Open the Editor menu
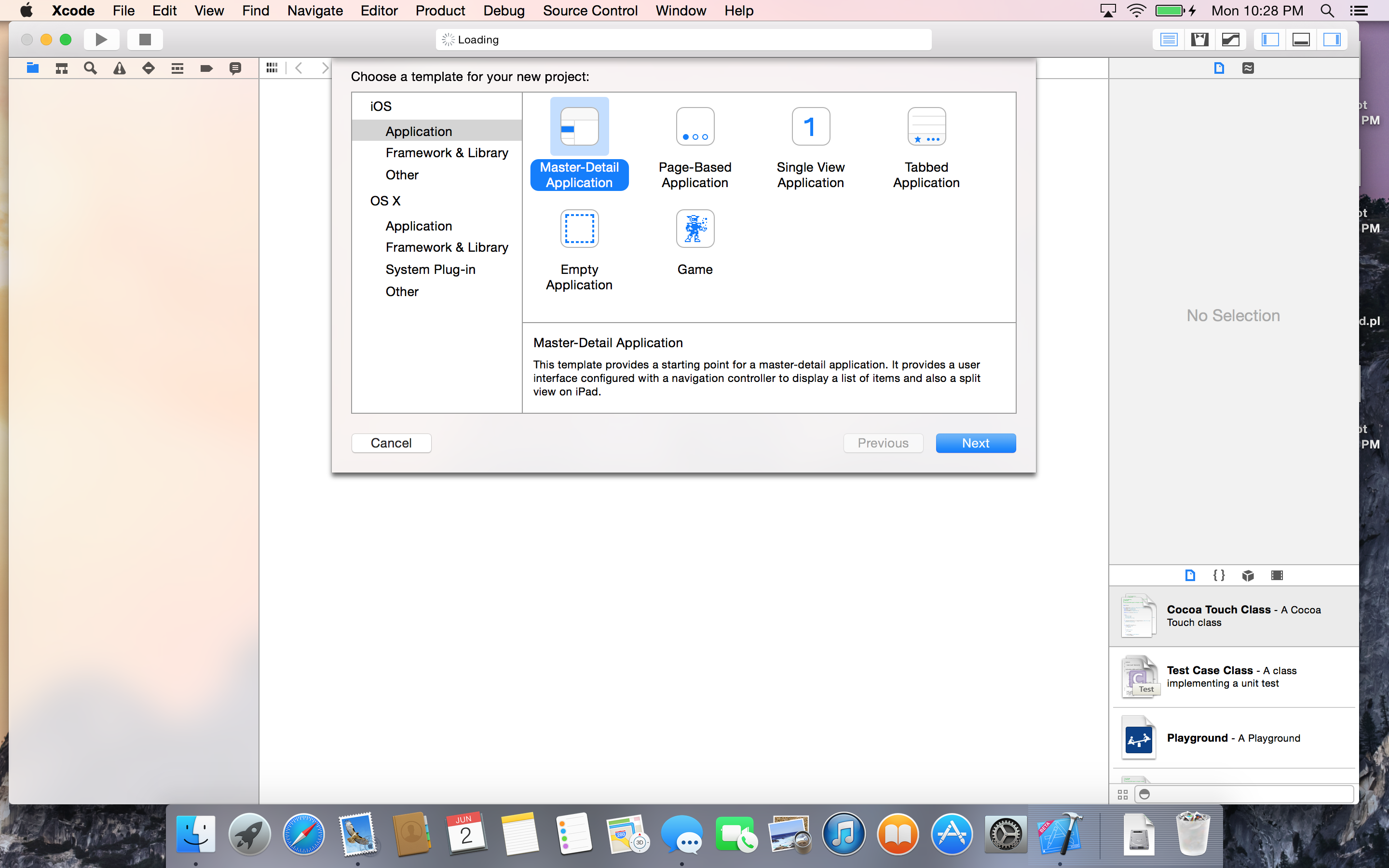The height and width of the screenshot is (868, 1389). [x=379, y=10]
